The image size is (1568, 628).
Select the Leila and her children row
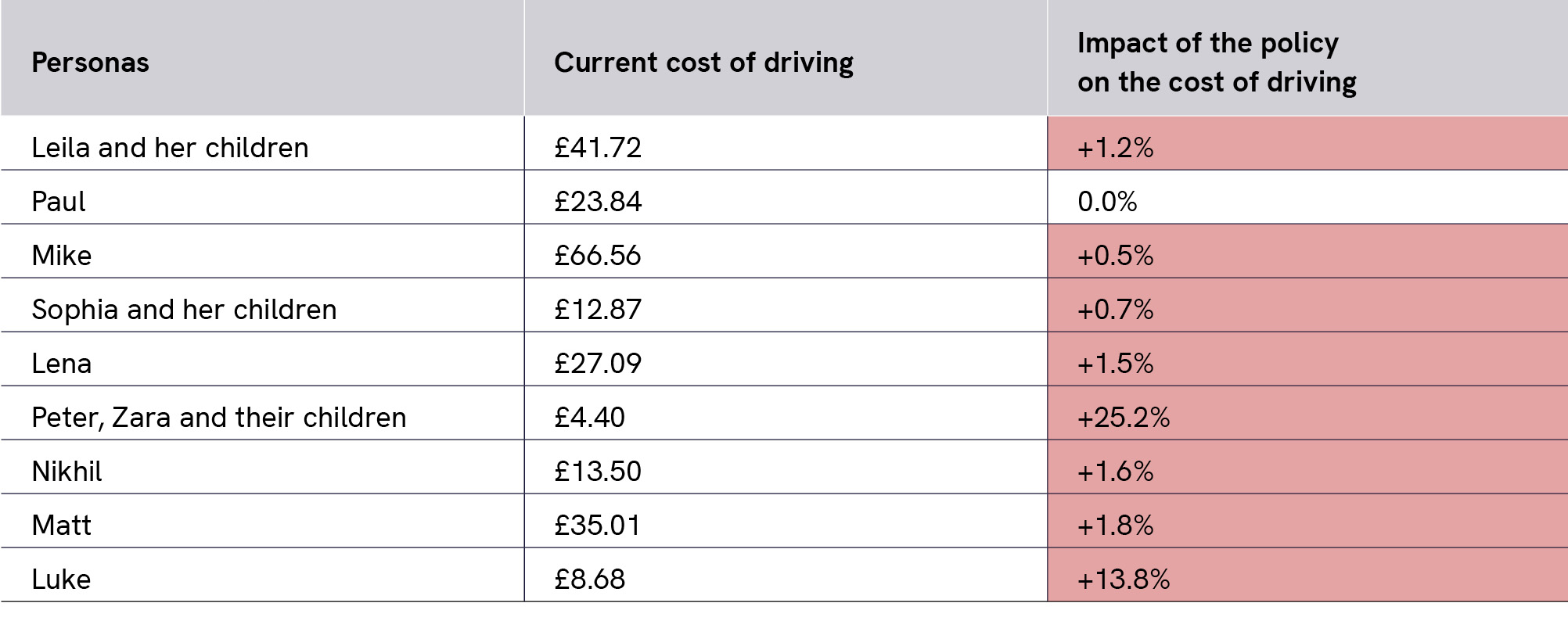click(x=170, y=148)
